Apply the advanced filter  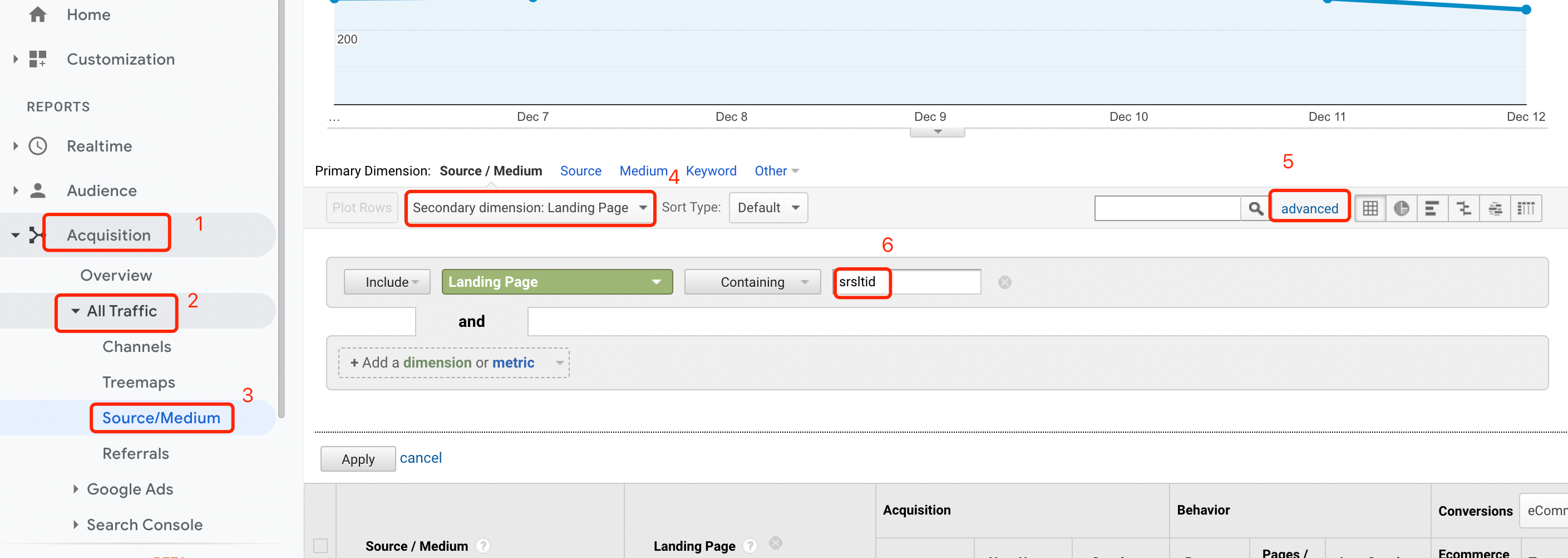coord(358,459)
